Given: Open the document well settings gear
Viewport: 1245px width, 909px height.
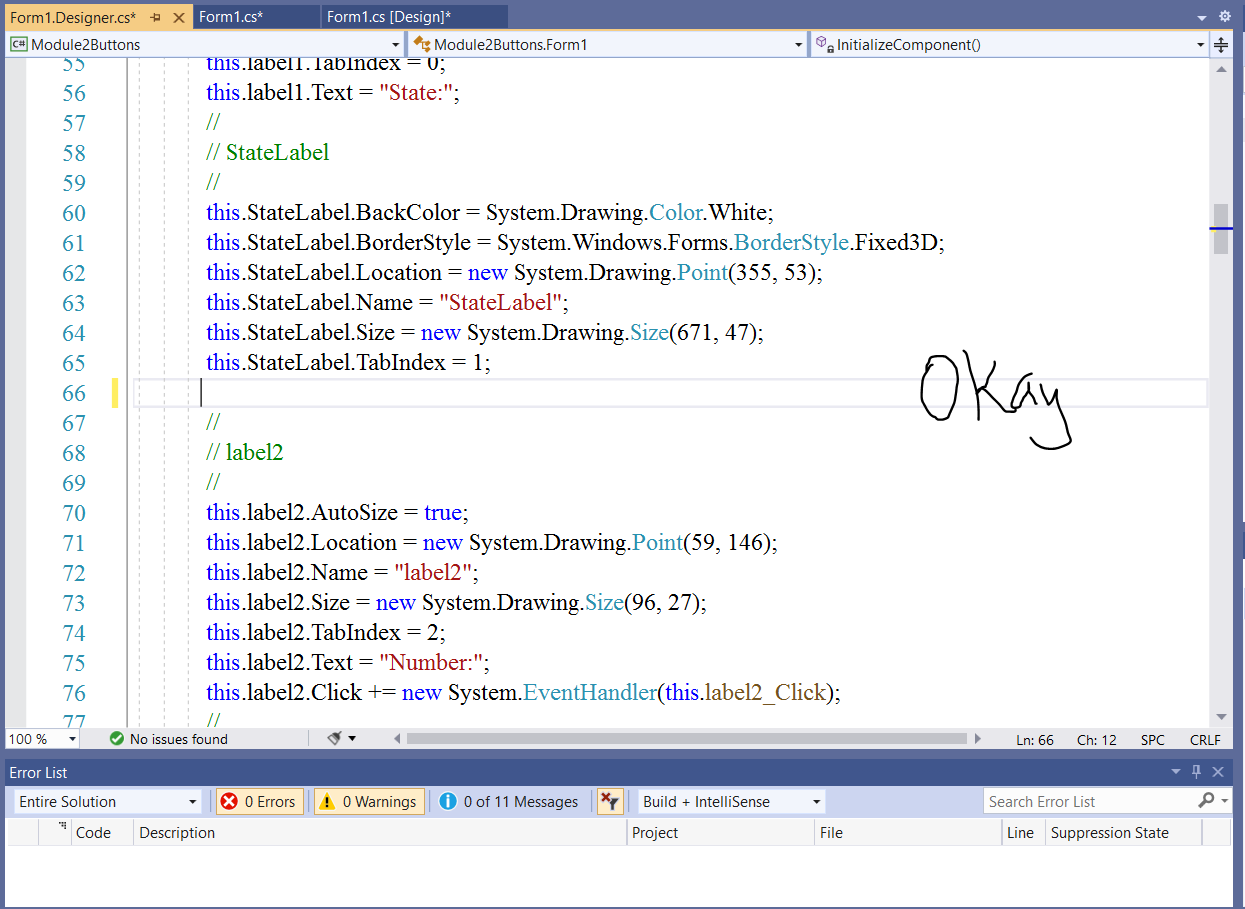Looking at the screenshot, I should 1225,17.
